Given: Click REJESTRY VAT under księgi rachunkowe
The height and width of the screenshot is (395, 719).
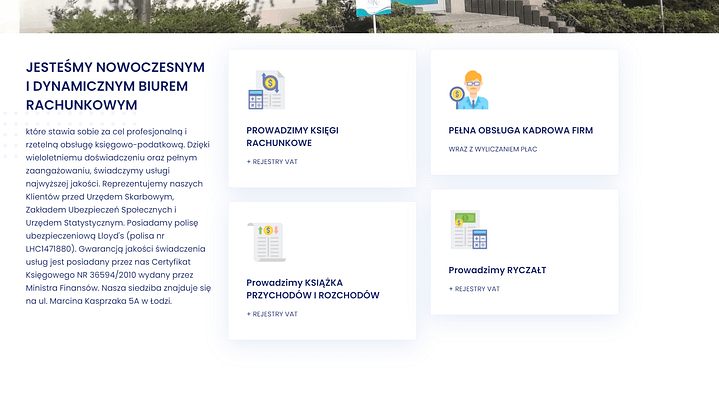Looking at the screenshot, I should (272, 162).
